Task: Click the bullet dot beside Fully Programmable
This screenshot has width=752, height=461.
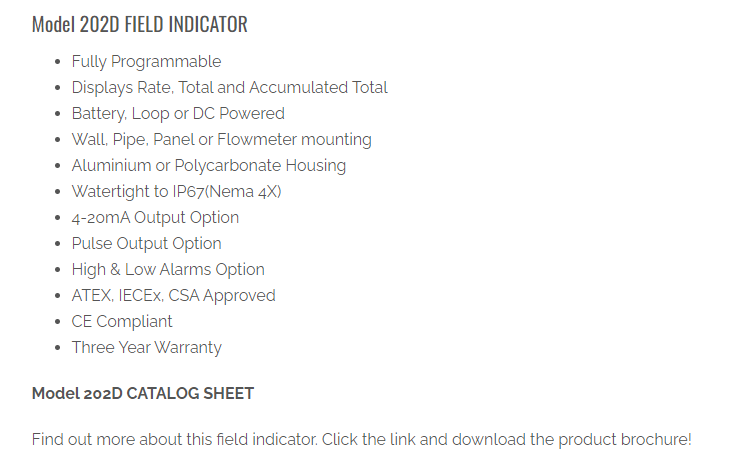Action: point(58,63)
